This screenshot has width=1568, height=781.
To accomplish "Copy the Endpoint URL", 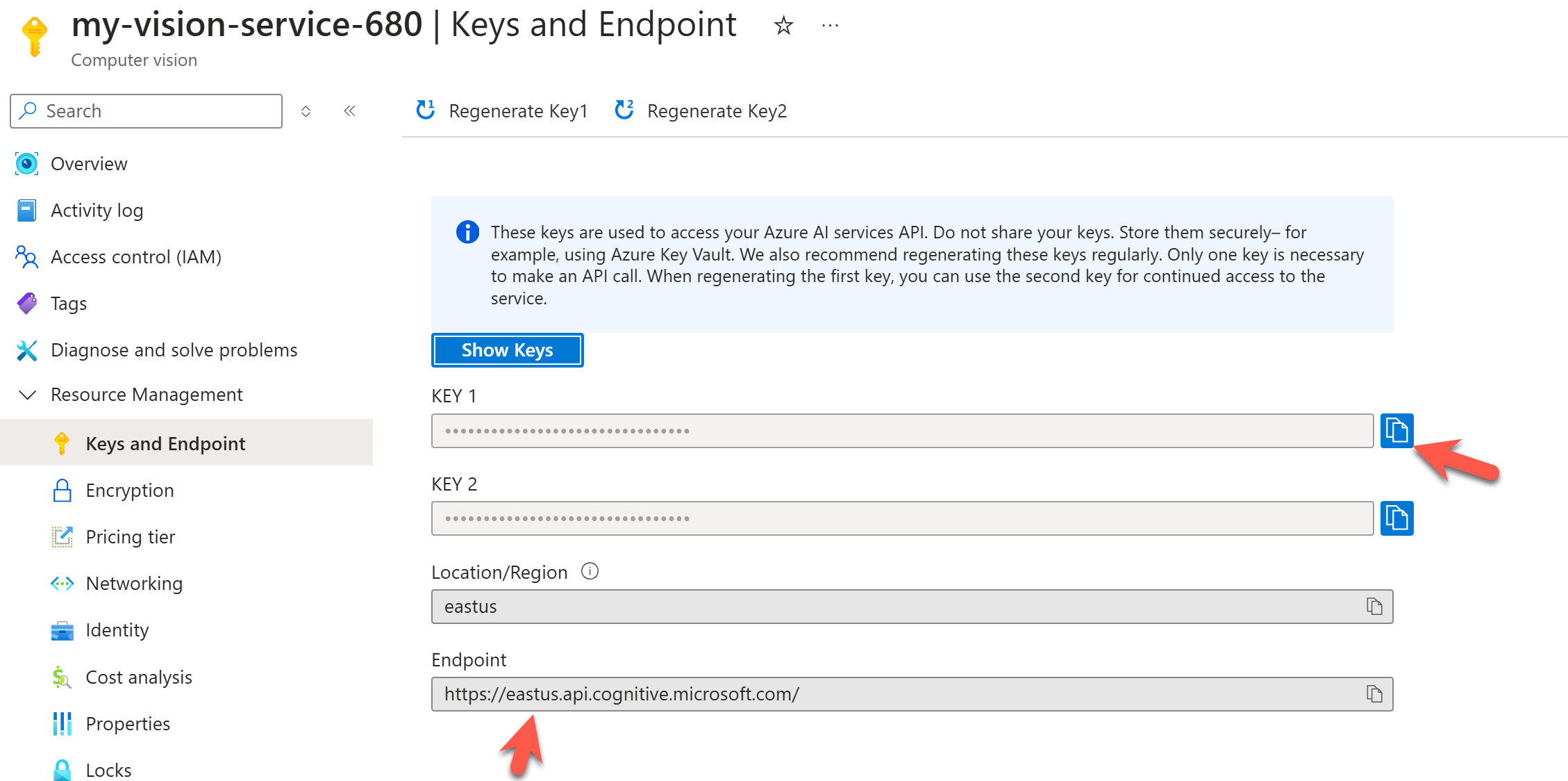I will pos(1374,693).
